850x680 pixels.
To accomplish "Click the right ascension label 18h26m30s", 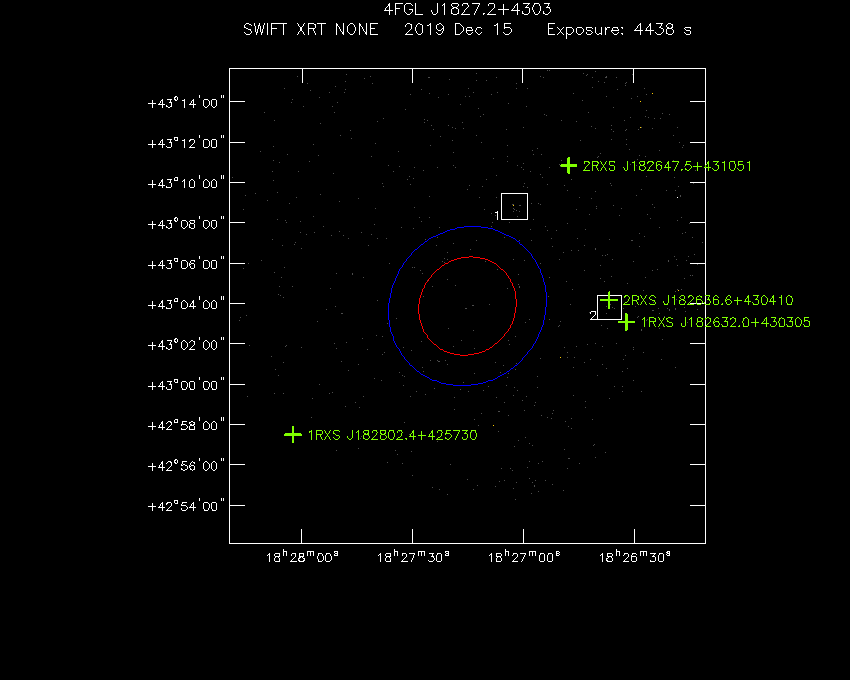I will pos(635,557).
